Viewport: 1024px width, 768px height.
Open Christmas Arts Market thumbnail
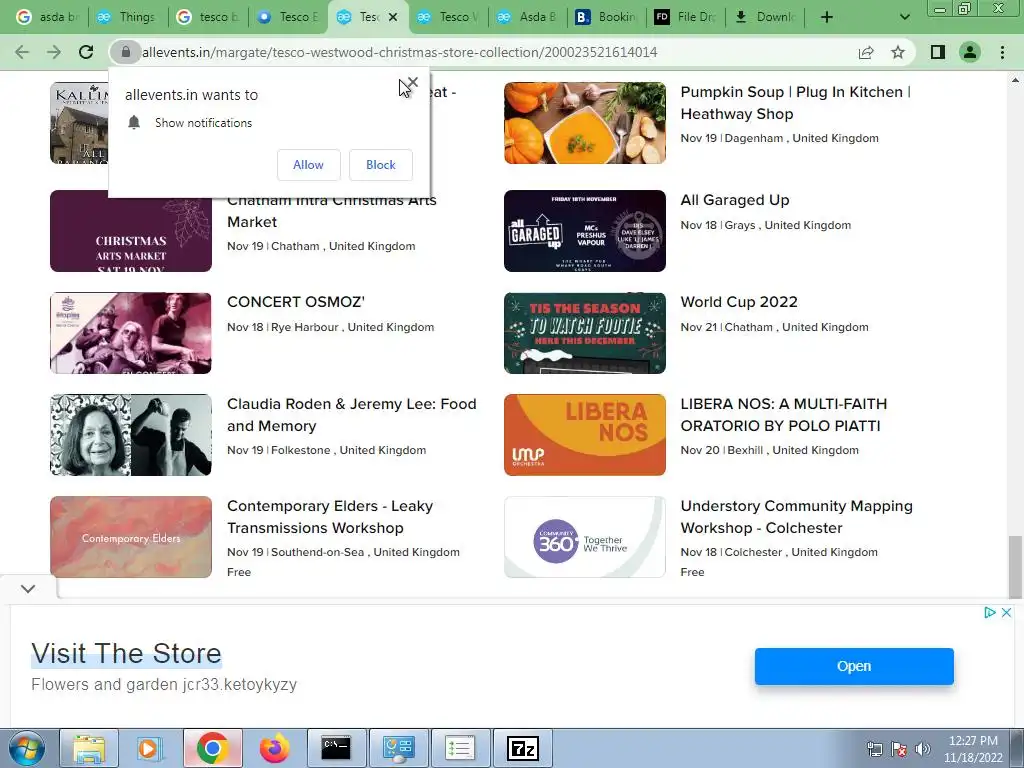[x=131, y=231]
